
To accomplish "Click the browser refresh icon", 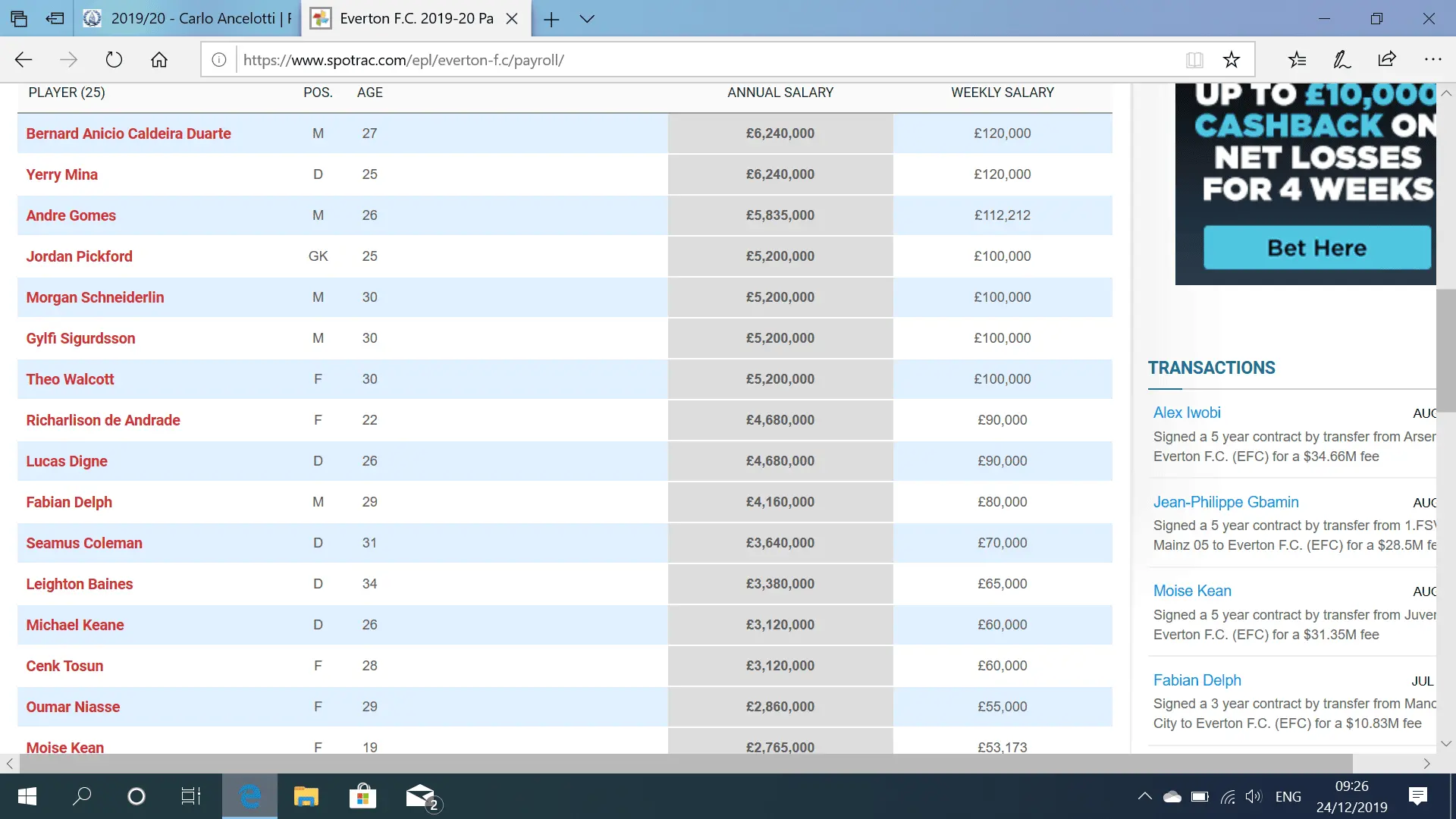I will 114,60.
